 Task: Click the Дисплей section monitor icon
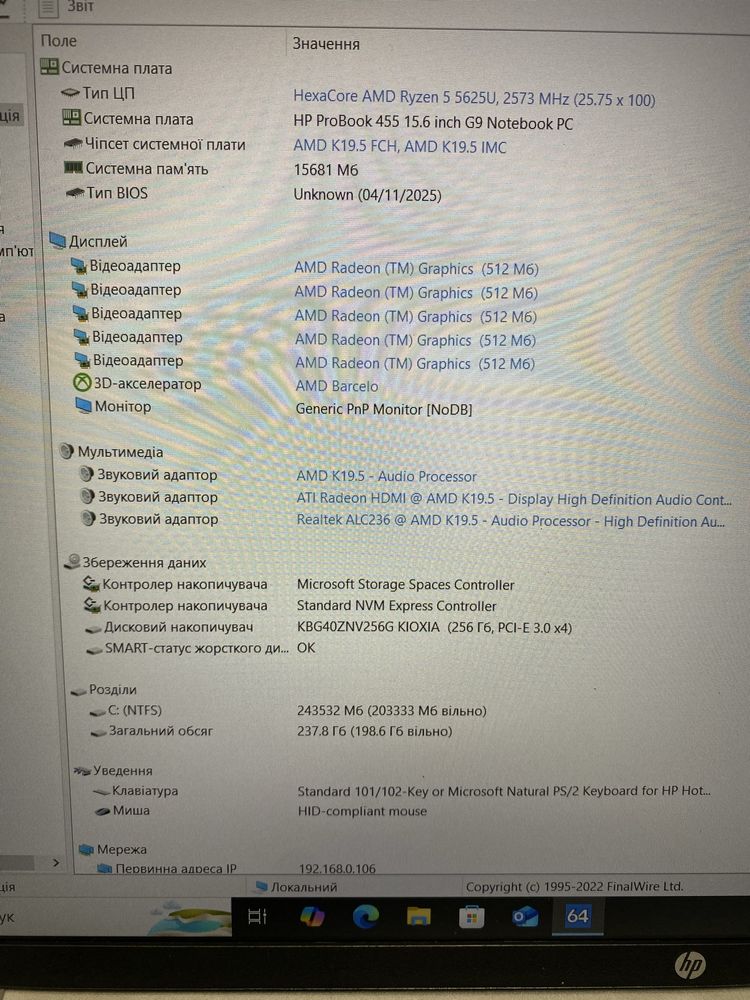coord(57,241)
